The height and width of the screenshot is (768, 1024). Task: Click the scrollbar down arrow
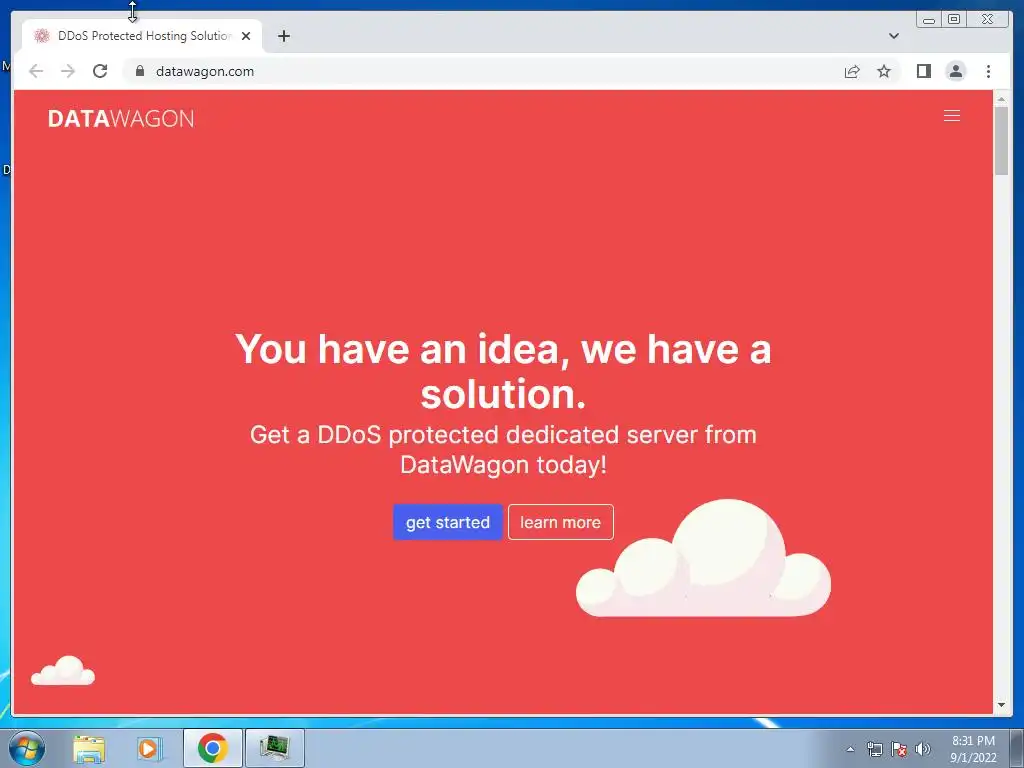[1001, 705]
